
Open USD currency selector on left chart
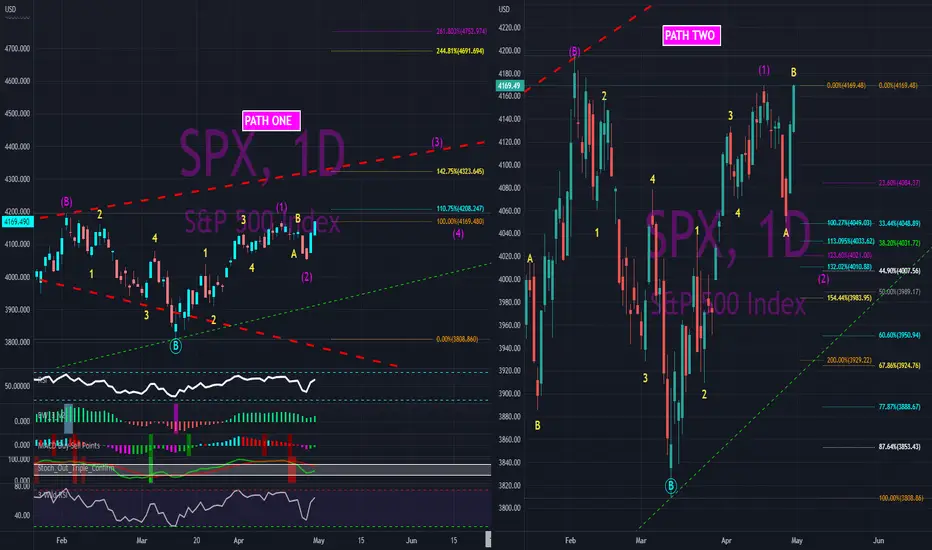point(10,9)
